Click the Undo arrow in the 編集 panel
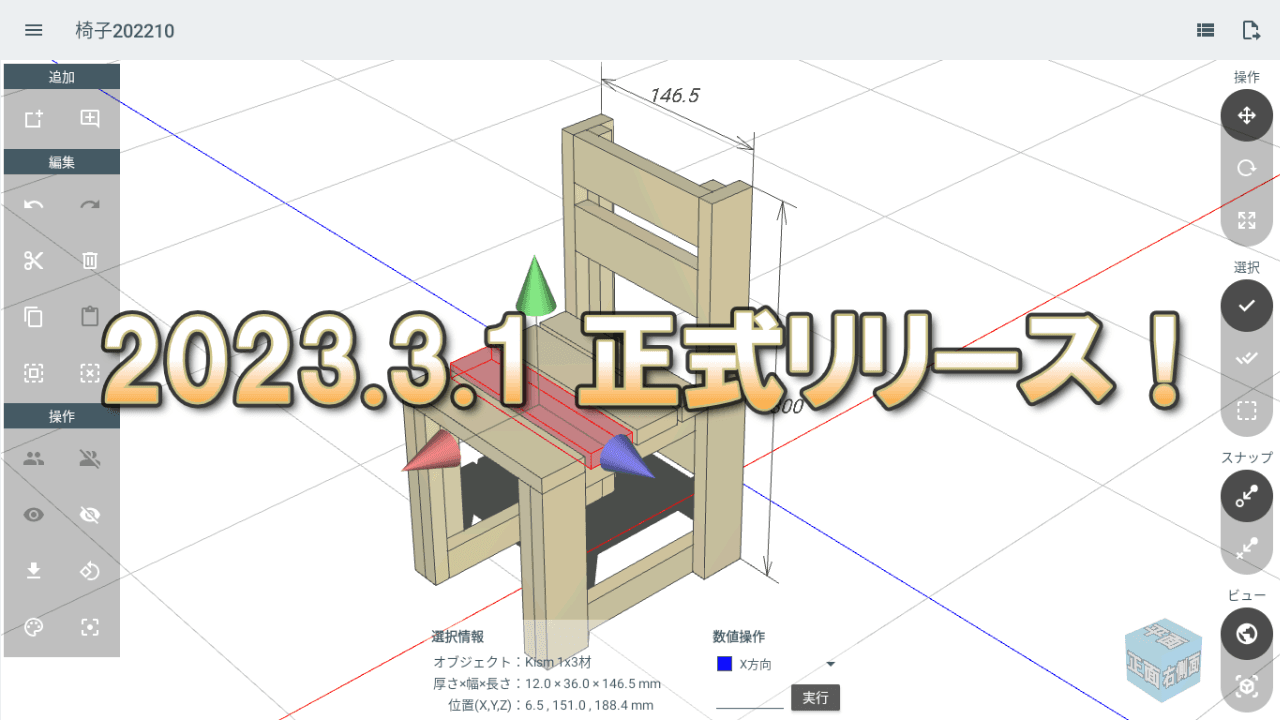1280x720 pixels. [33, 205]
